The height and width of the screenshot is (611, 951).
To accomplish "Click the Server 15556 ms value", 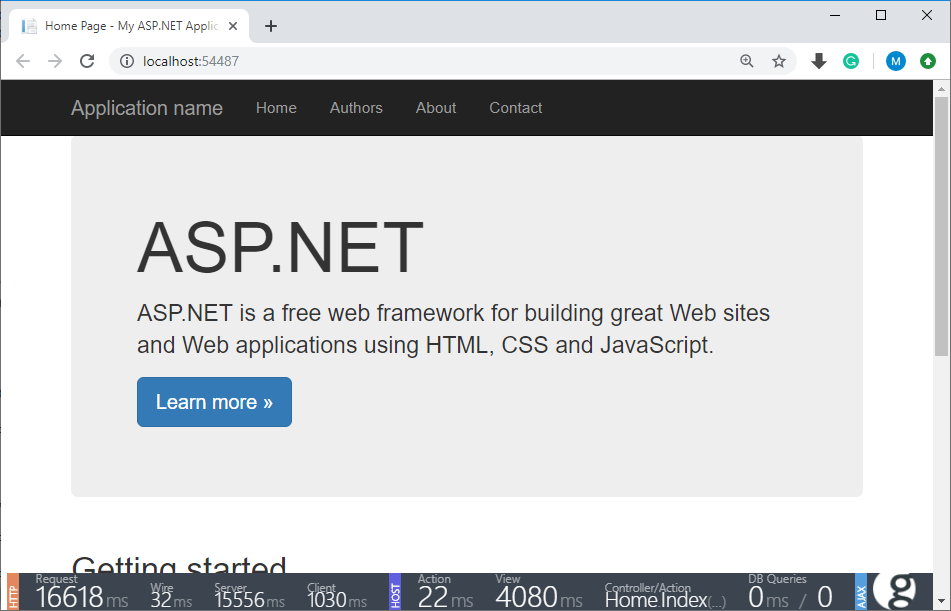I will [249, 599].
